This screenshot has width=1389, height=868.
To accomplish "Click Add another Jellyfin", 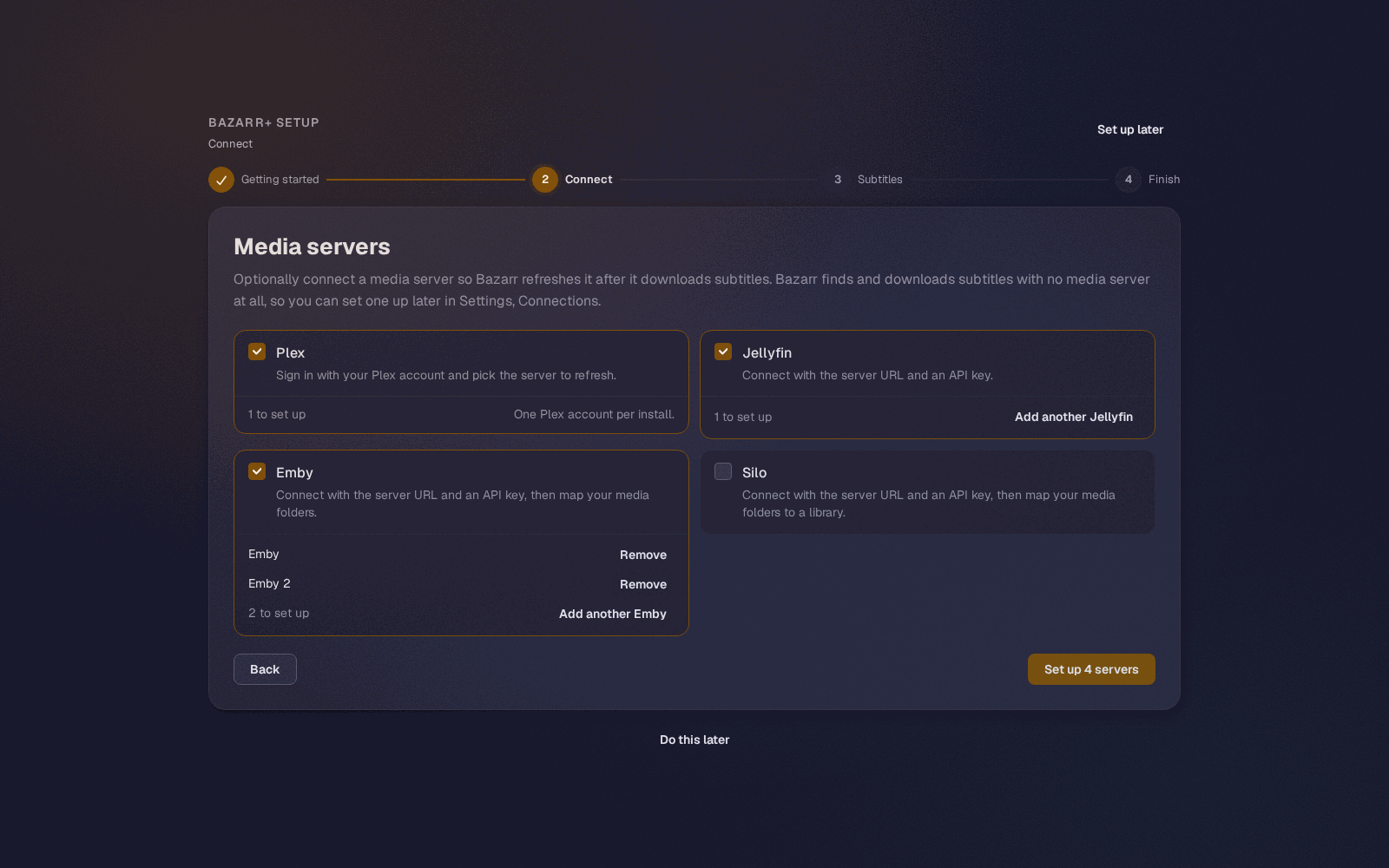I will click(1074, 417).
